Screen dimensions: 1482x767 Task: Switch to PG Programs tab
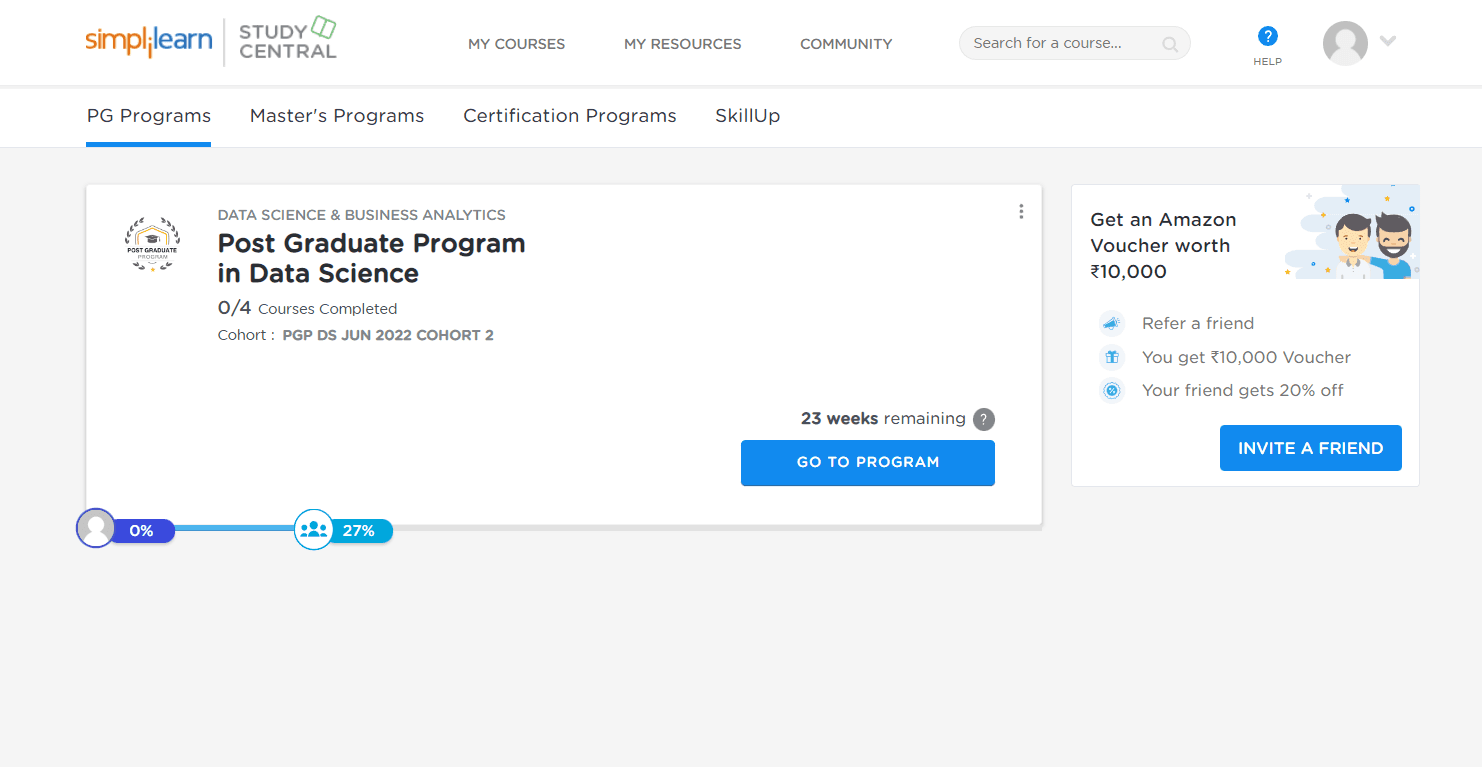(x=149, y=116)
